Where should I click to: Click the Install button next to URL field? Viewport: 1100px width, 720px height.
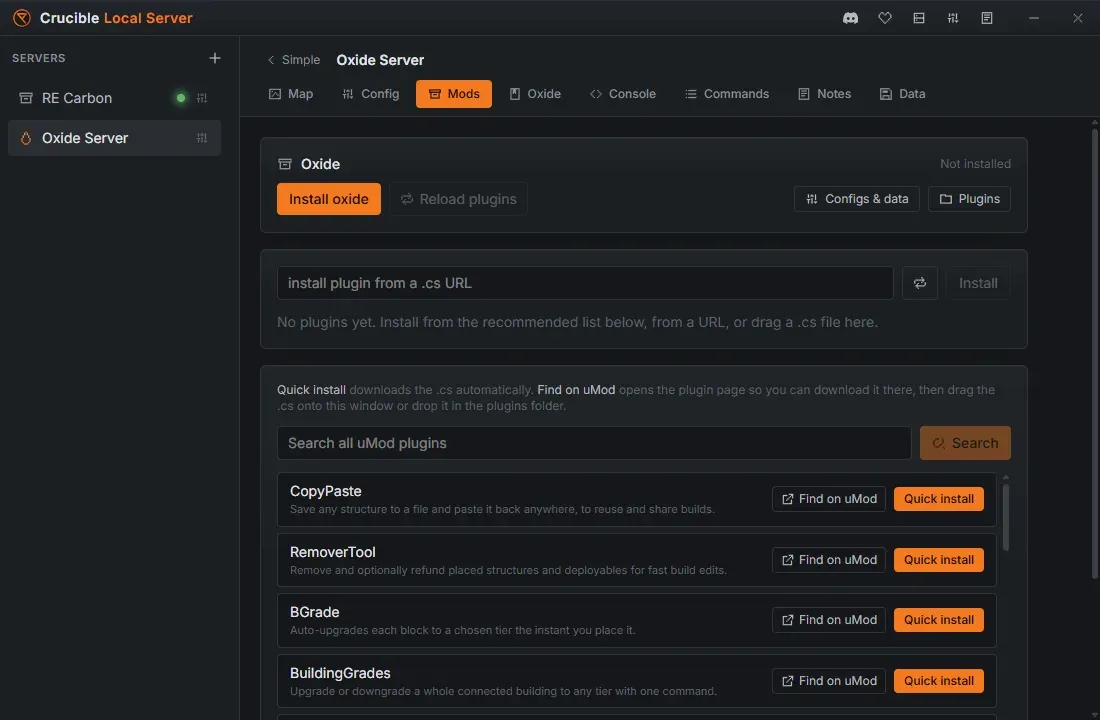[x=978, y=283]
